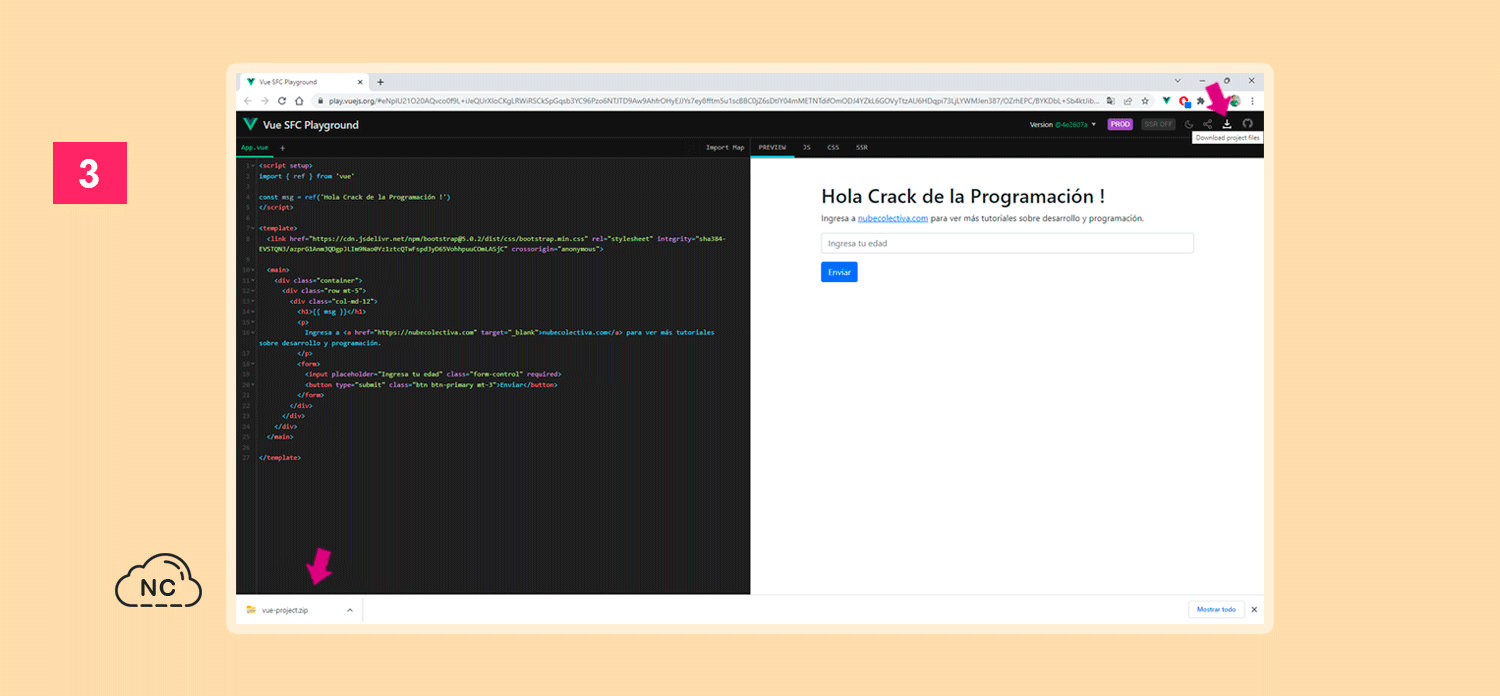Screen dimensions: 1500x696
Task: Click the address bar URL
Action: pyautogui.click(x=714, y=101)
